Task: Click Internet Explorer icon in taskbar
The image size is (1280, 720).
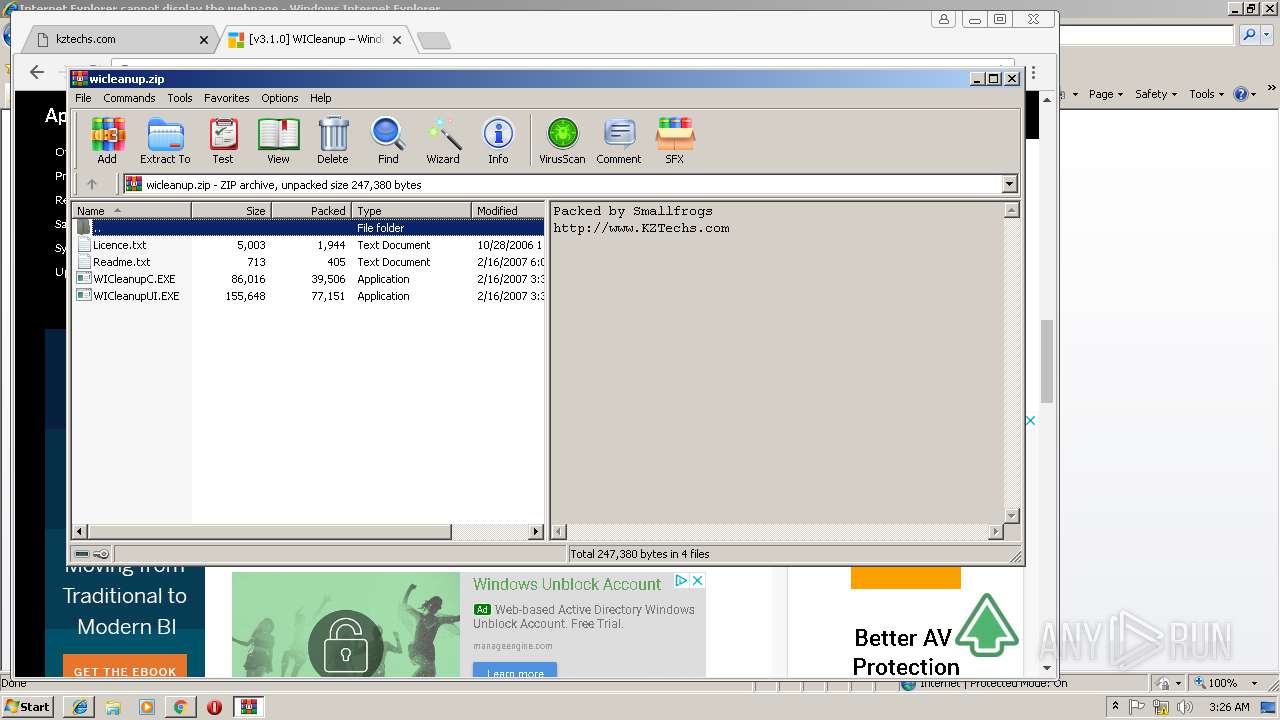Action: pos(79,707)
